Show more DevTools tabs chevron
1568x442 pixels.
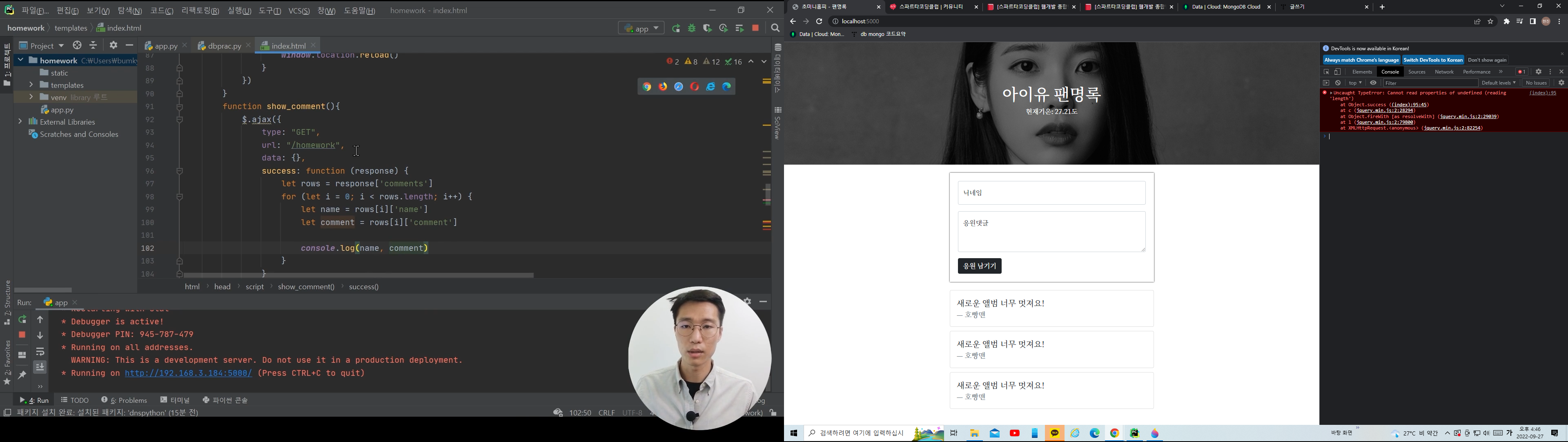[1501, 72]
